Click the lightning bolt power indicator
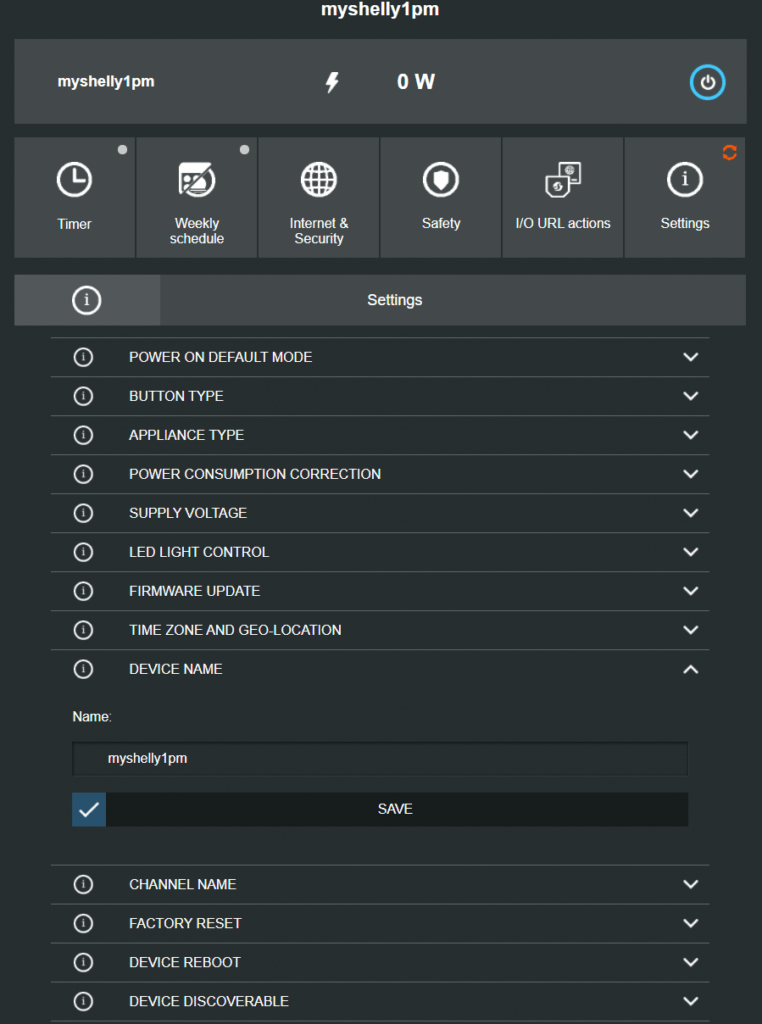The image size is (762, 1024). 331,82
